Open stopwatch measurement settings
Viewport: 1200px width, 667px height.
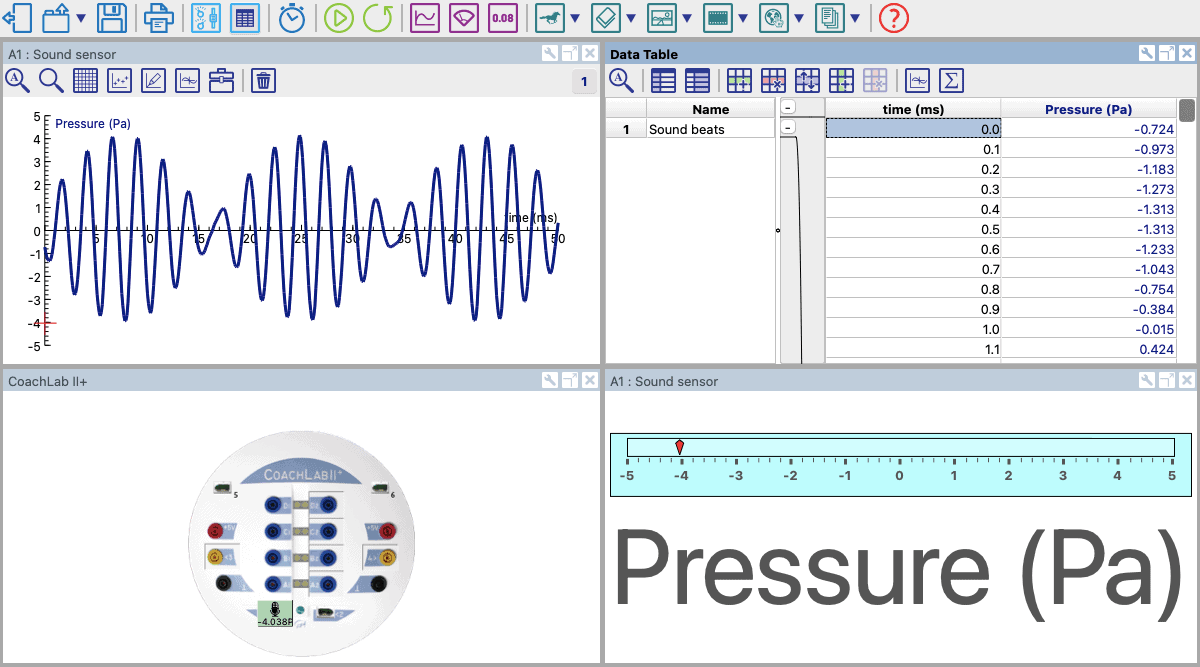tap(292, 18)
